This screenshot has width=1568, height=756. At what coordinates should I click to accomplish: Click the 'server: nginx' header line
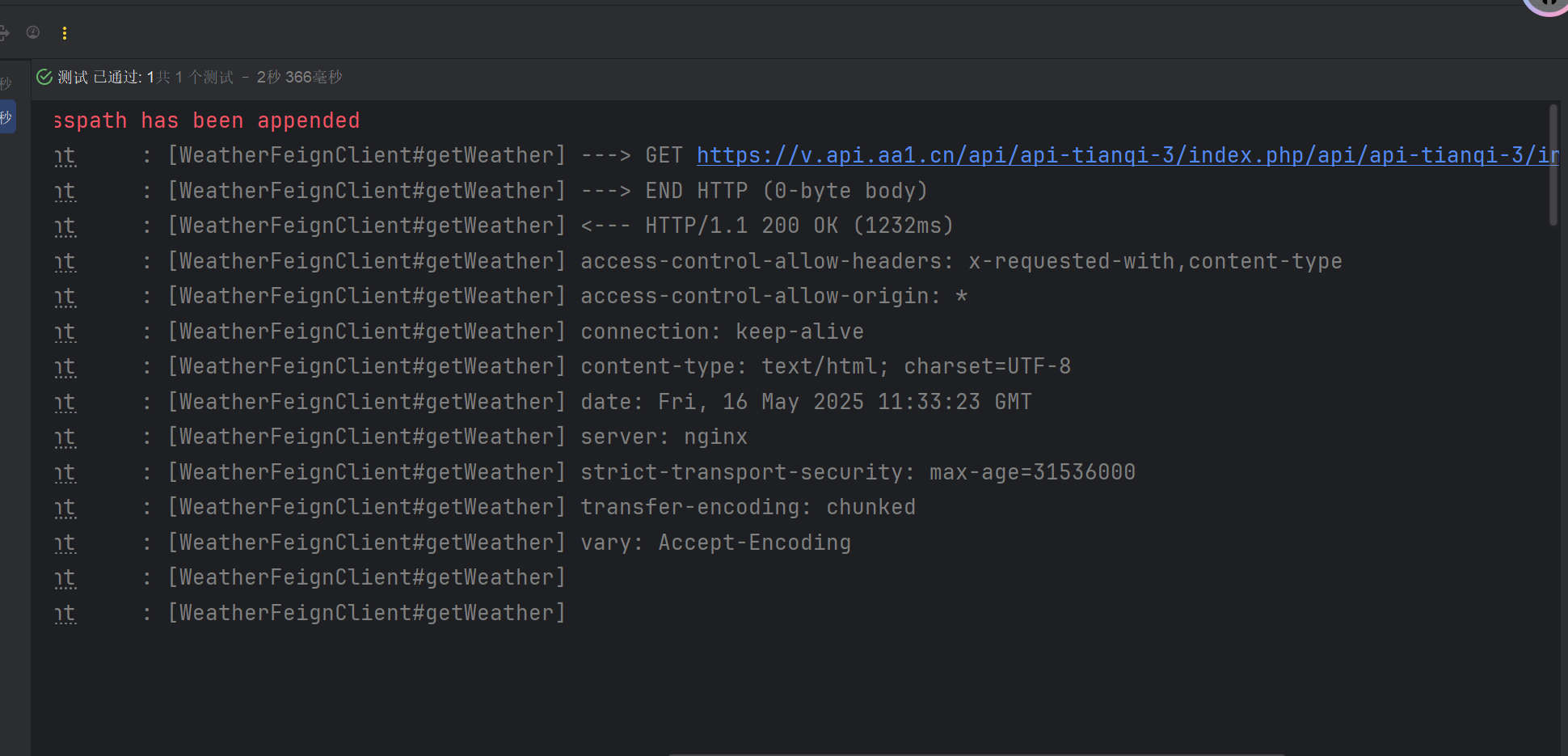click(664, 437)
